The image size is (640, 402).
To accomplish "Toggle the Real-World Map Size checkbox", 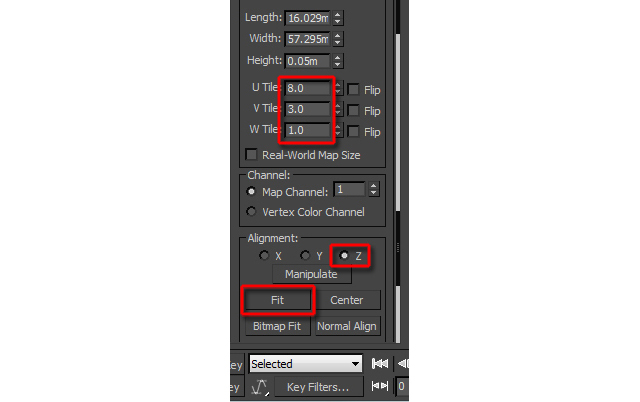I will (x=251, y=155).
